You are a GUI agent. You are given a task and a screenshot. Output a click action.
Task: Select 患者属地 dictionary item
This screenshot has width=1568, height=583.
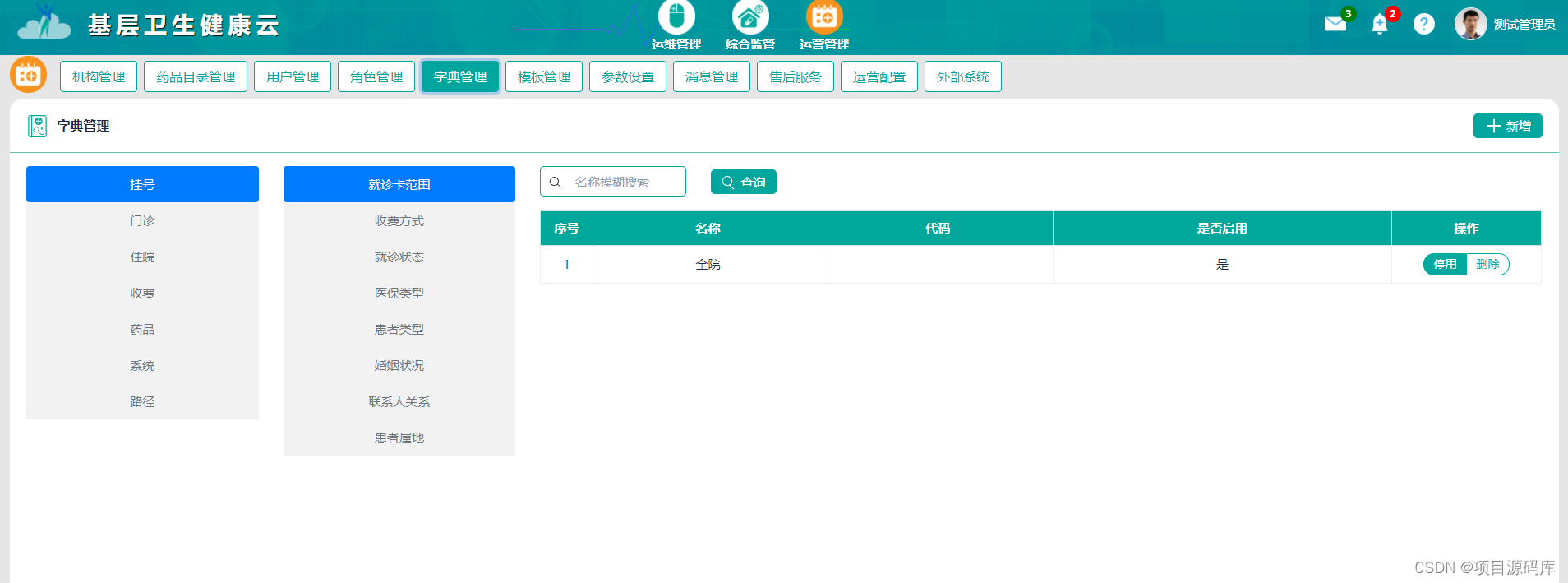tap(399, 437)
